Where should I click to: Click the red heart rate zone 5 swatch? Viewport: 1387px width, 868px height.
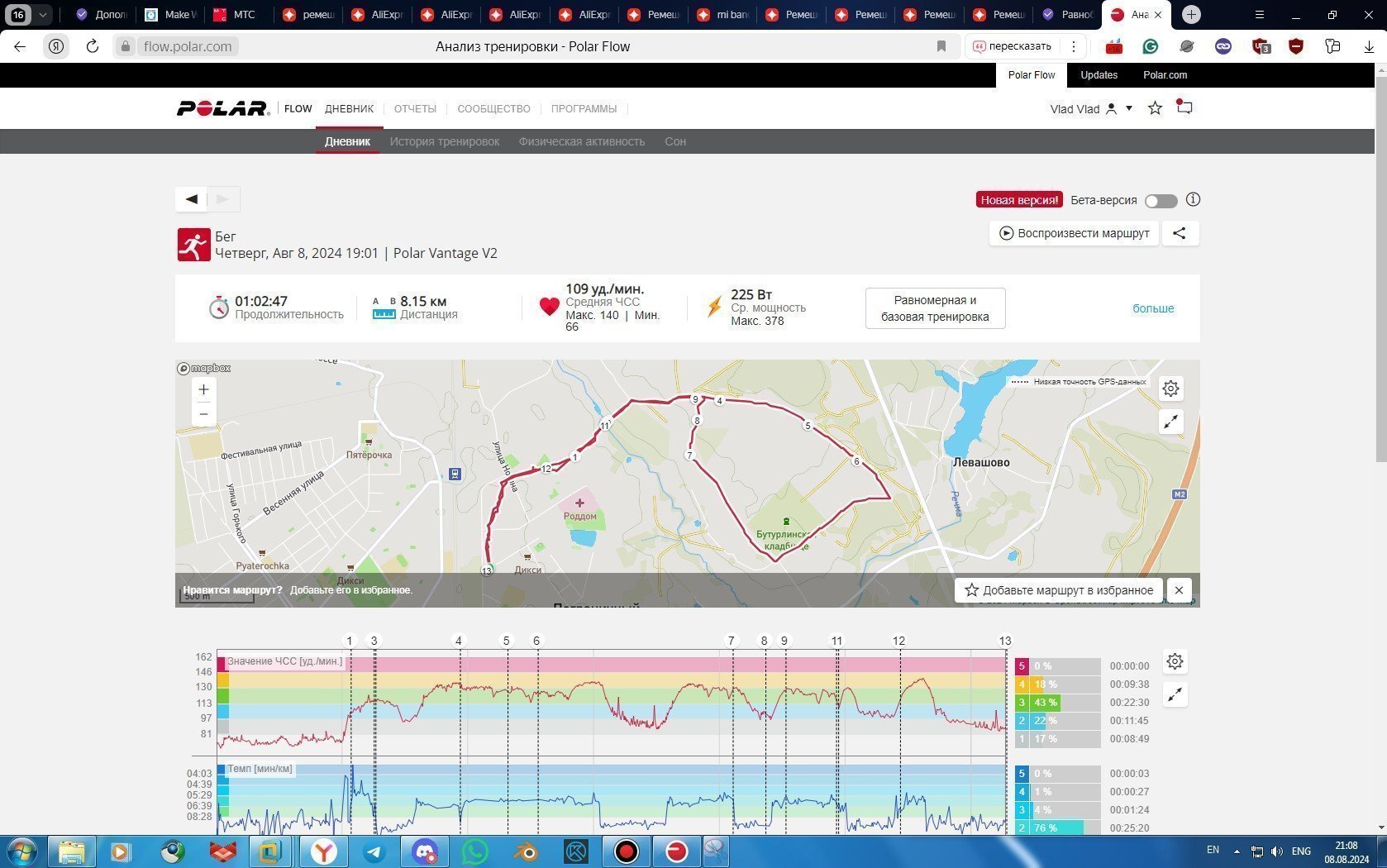point(1022,666)
